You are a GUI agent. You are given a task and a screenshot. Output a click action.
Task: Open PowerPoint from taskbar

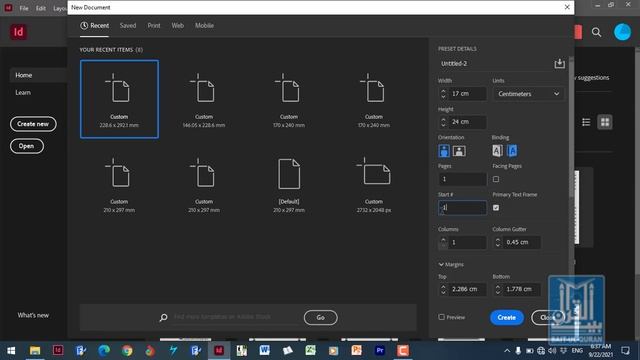click(x=357, y=350)
